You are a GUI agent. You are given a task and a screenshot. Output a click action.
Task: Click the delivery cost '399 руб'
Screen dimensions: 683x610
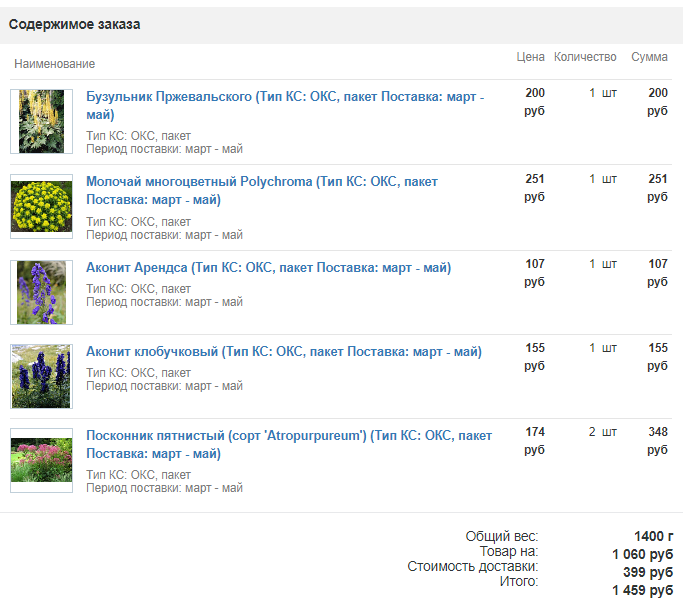pyautogui.click(x=648, y=572)
